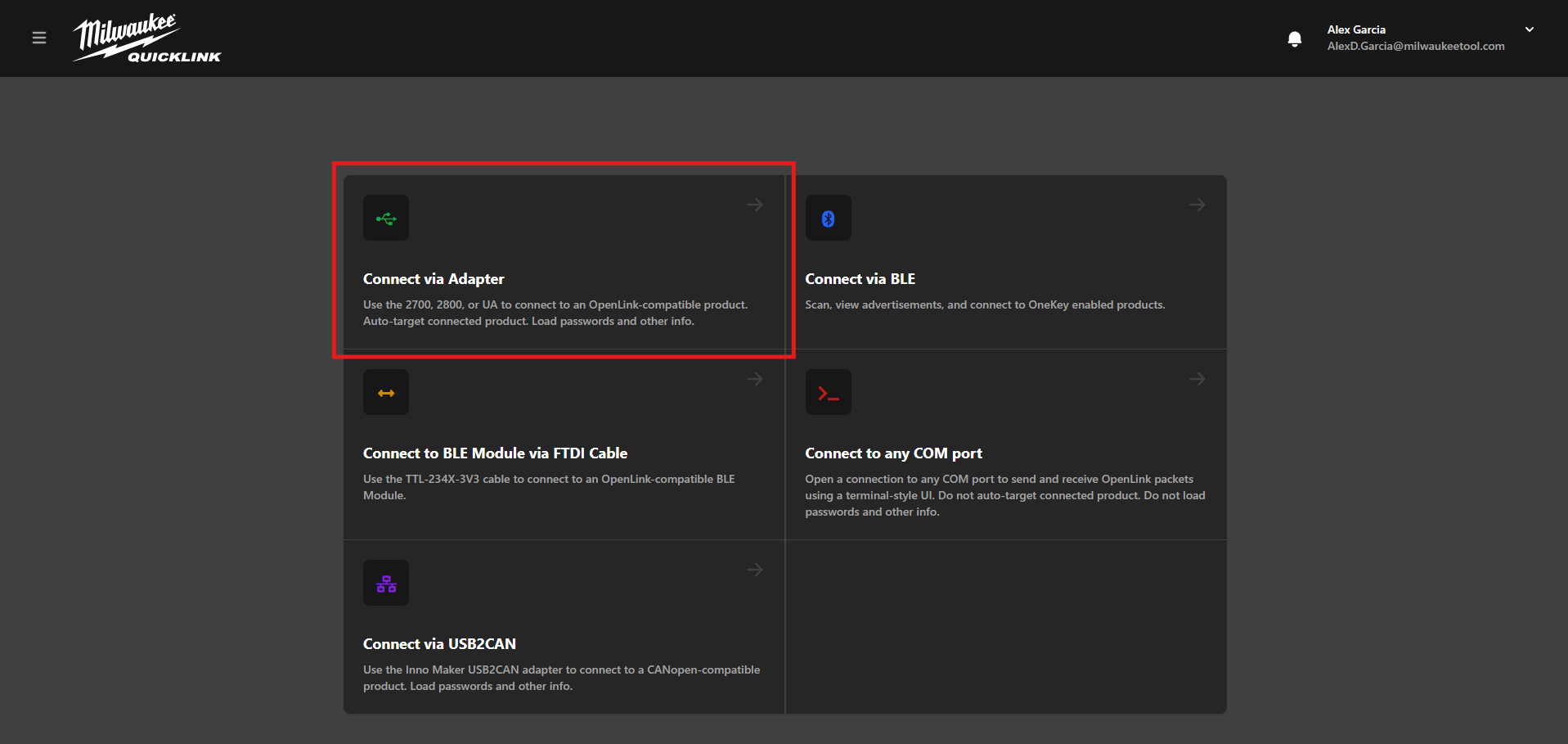The width and height of the screenshot is (1568, 744).
Task: Open the USB2CAN card arrow
Action: [755, 570]
